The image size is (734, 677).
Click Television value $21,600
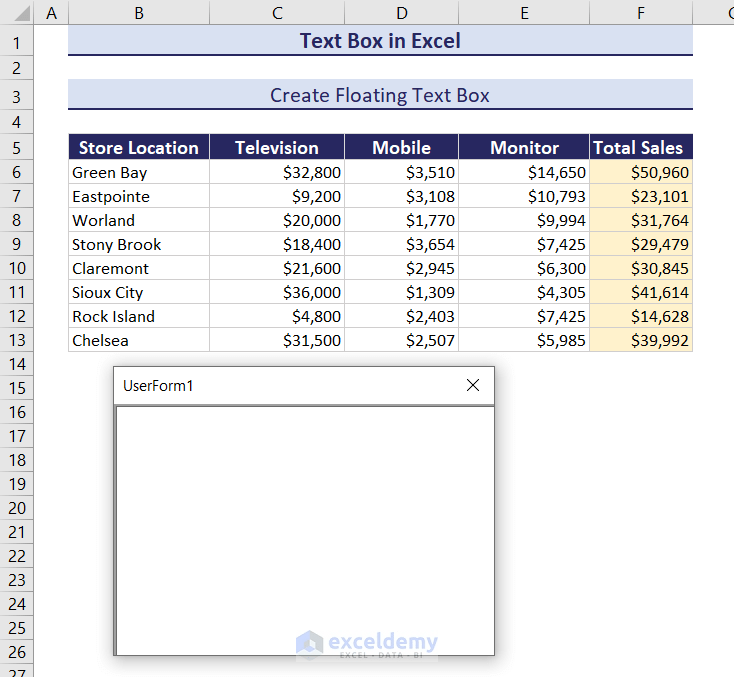pyautogui.click(x=277, y=268)
